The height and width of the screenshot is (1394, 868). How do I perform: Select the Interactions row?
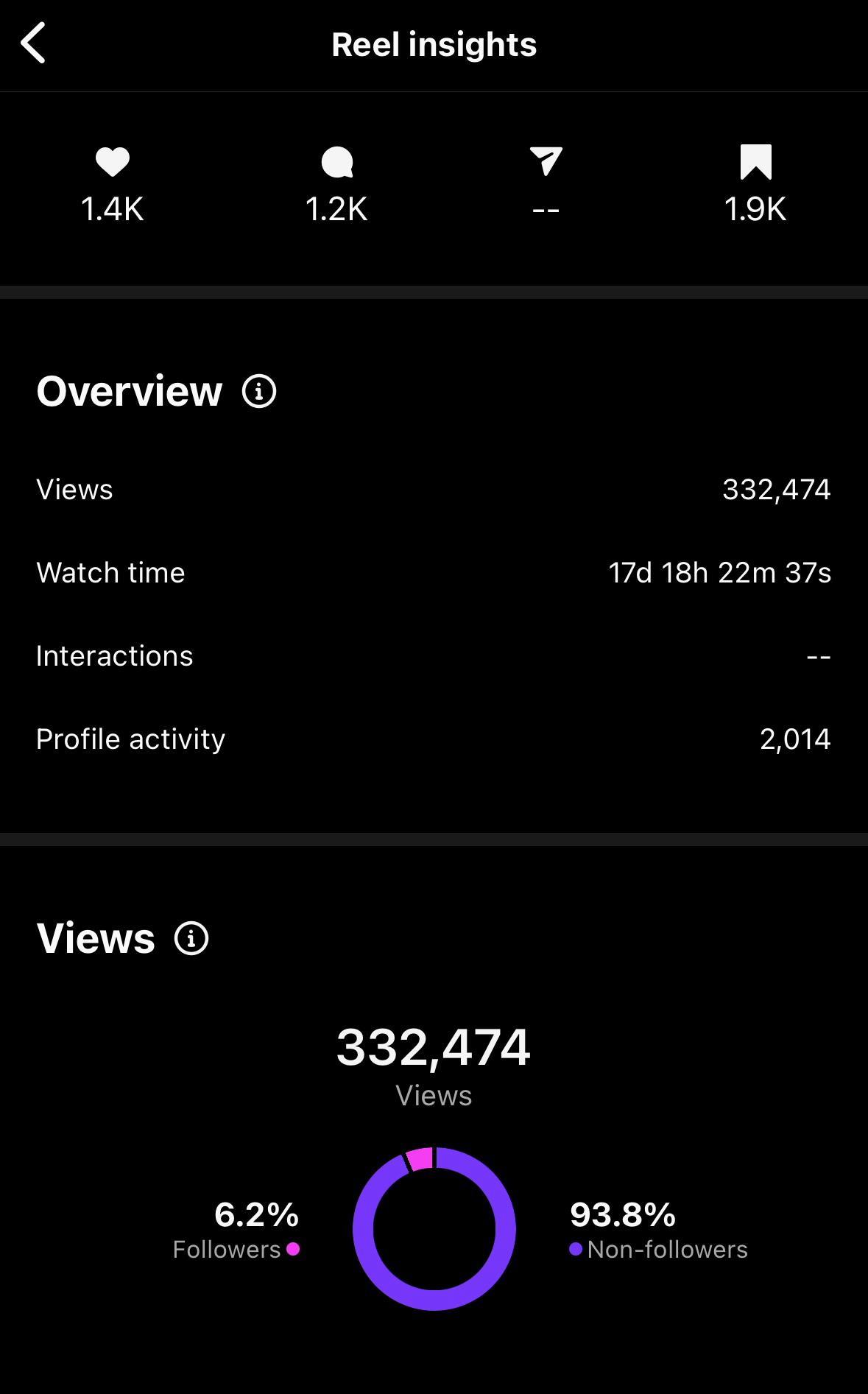pyautogui.click(x=434, y=656)
